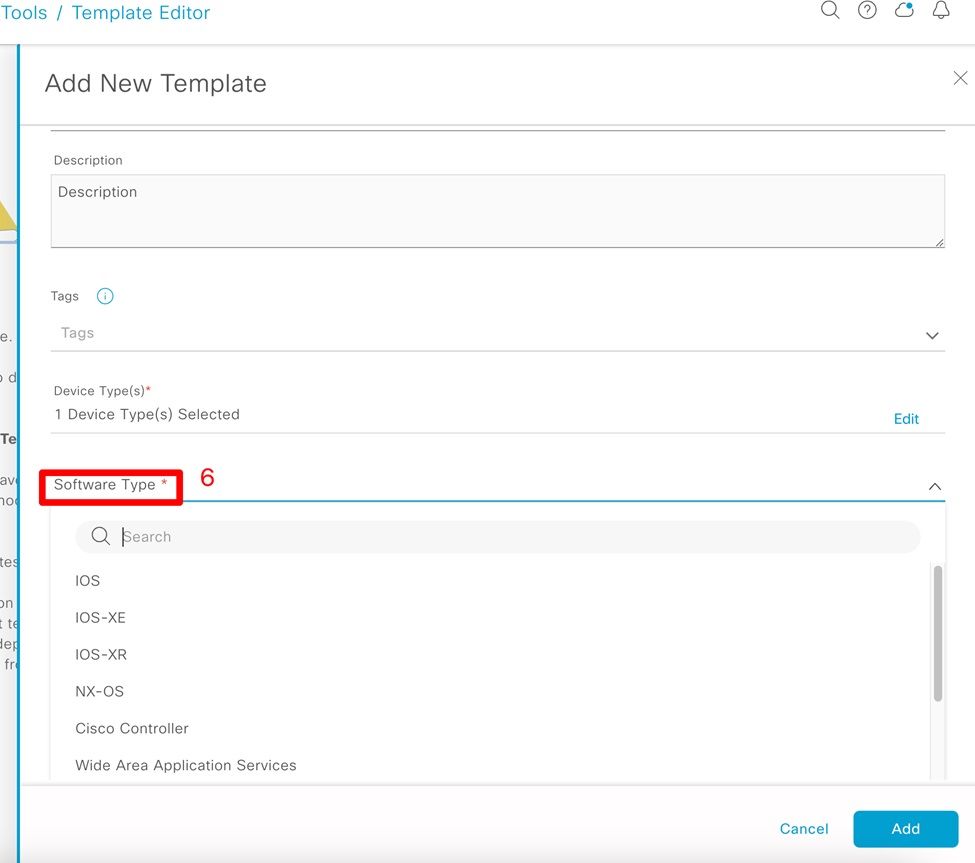Image resolution: width=975 pixels, height=863 pixels.
Task: Cancel the new template
Action: point(804,828)
